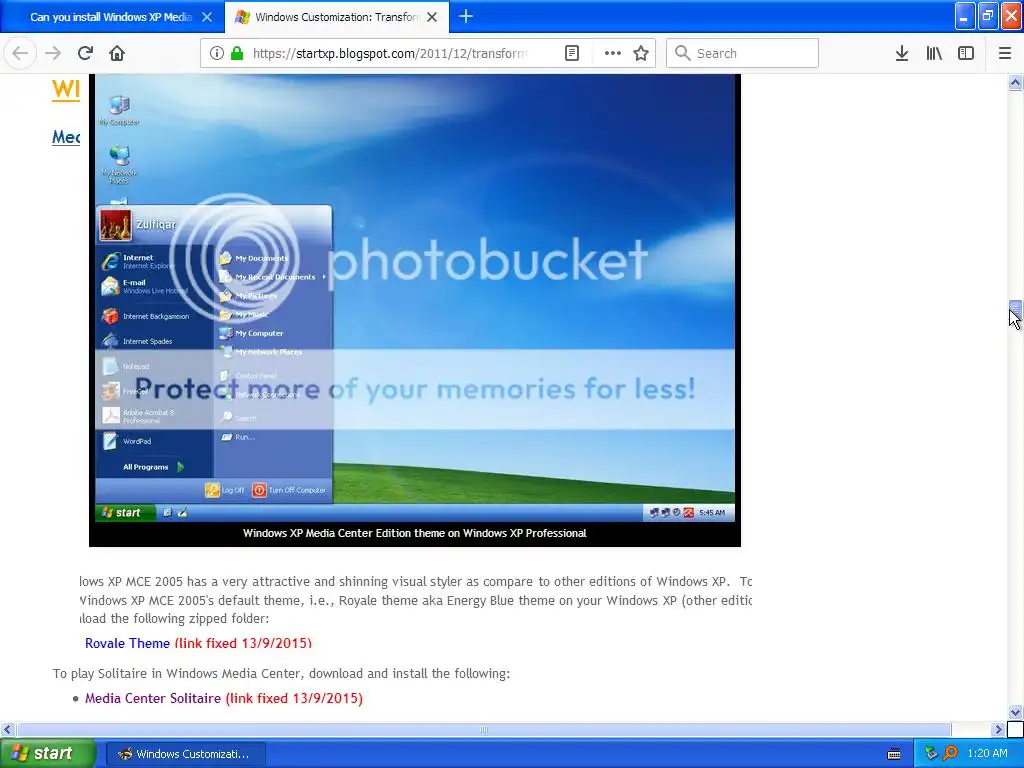Click the orange 'WI' heading link
The height and width of the screenshot is (768, 1024).
tap(66, 89)
